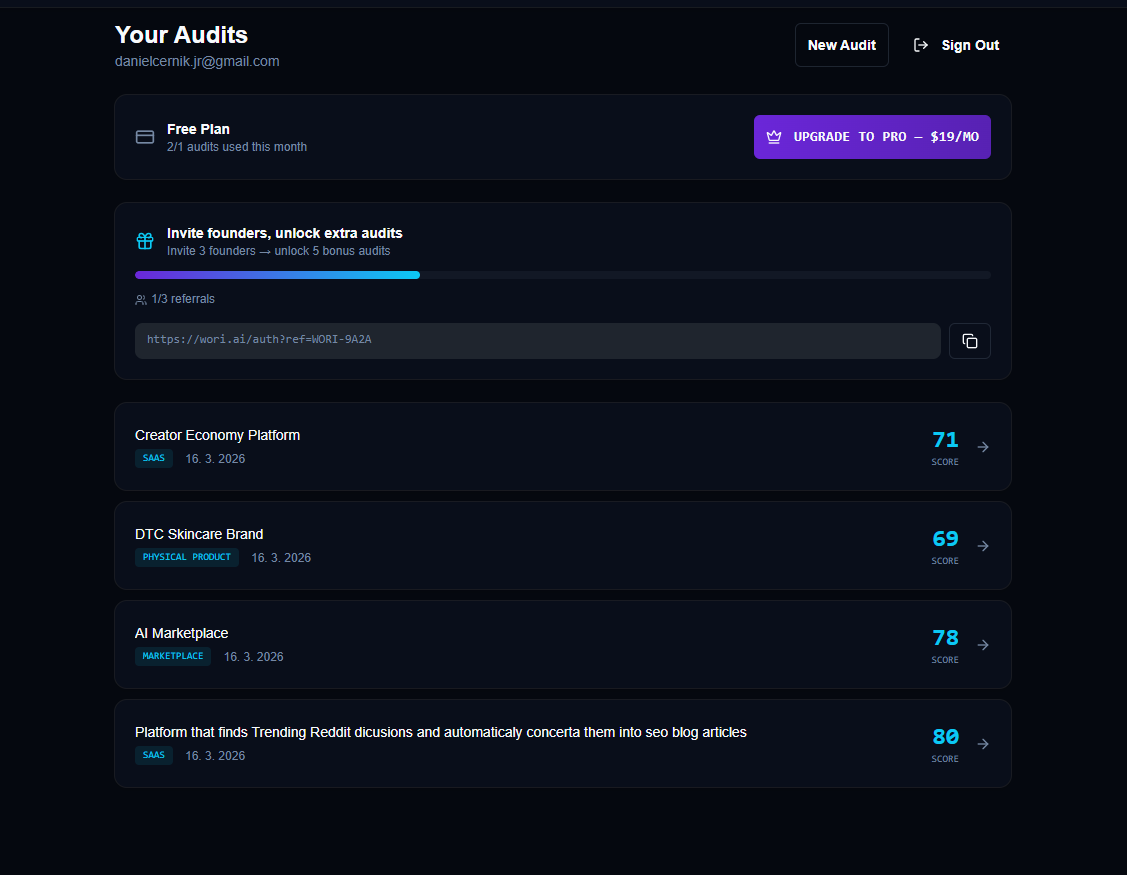Open AI Marketplace audit arrow
Image resolution: width=1127 pixels, height=875 pixels.
point(983,645)
